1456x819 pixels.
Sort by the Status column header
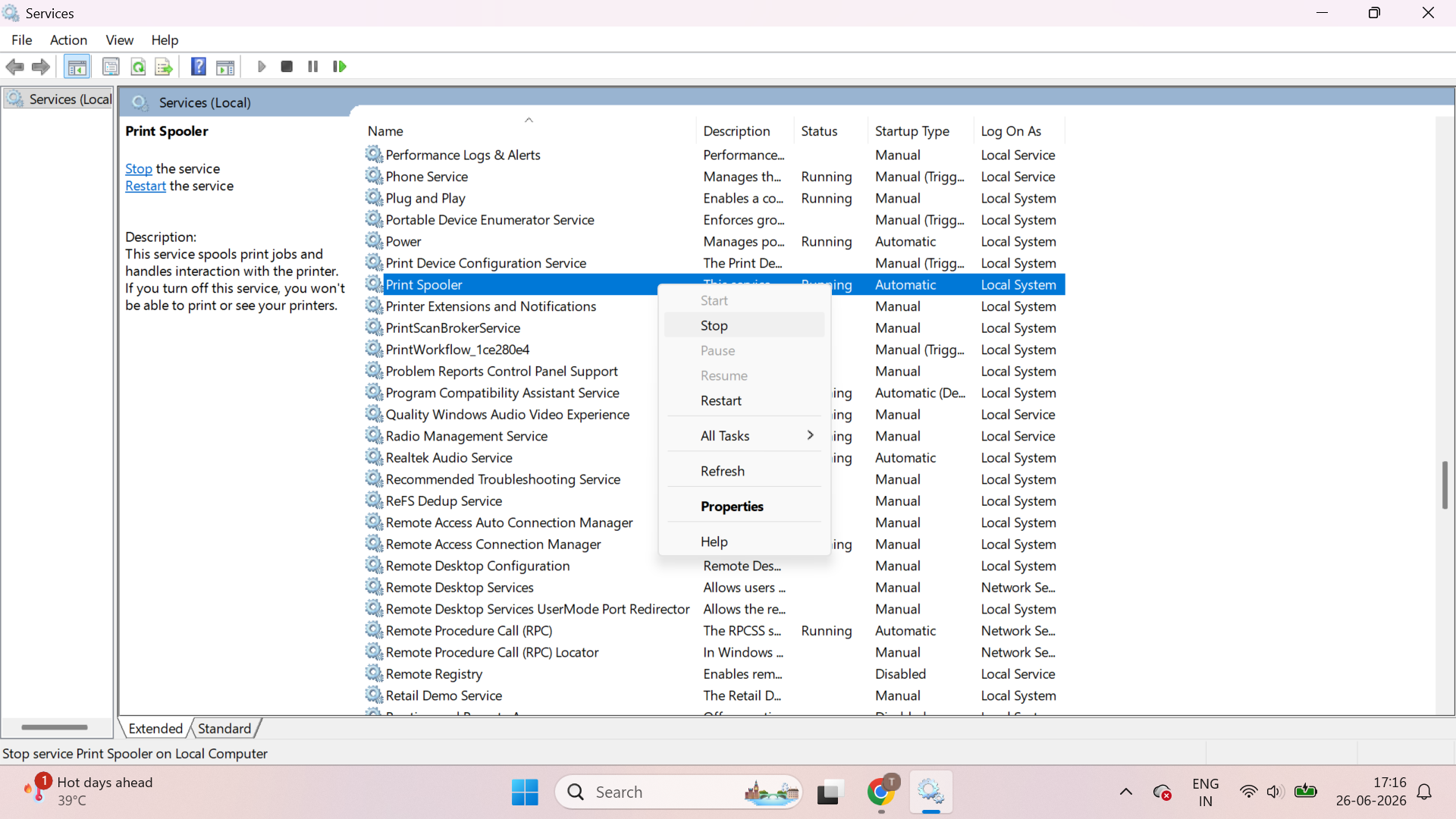[830, 131]
